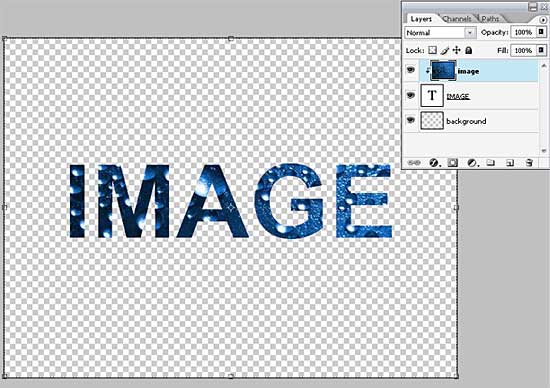
Task: Click the top center transform handle
Action: (230, 38)
